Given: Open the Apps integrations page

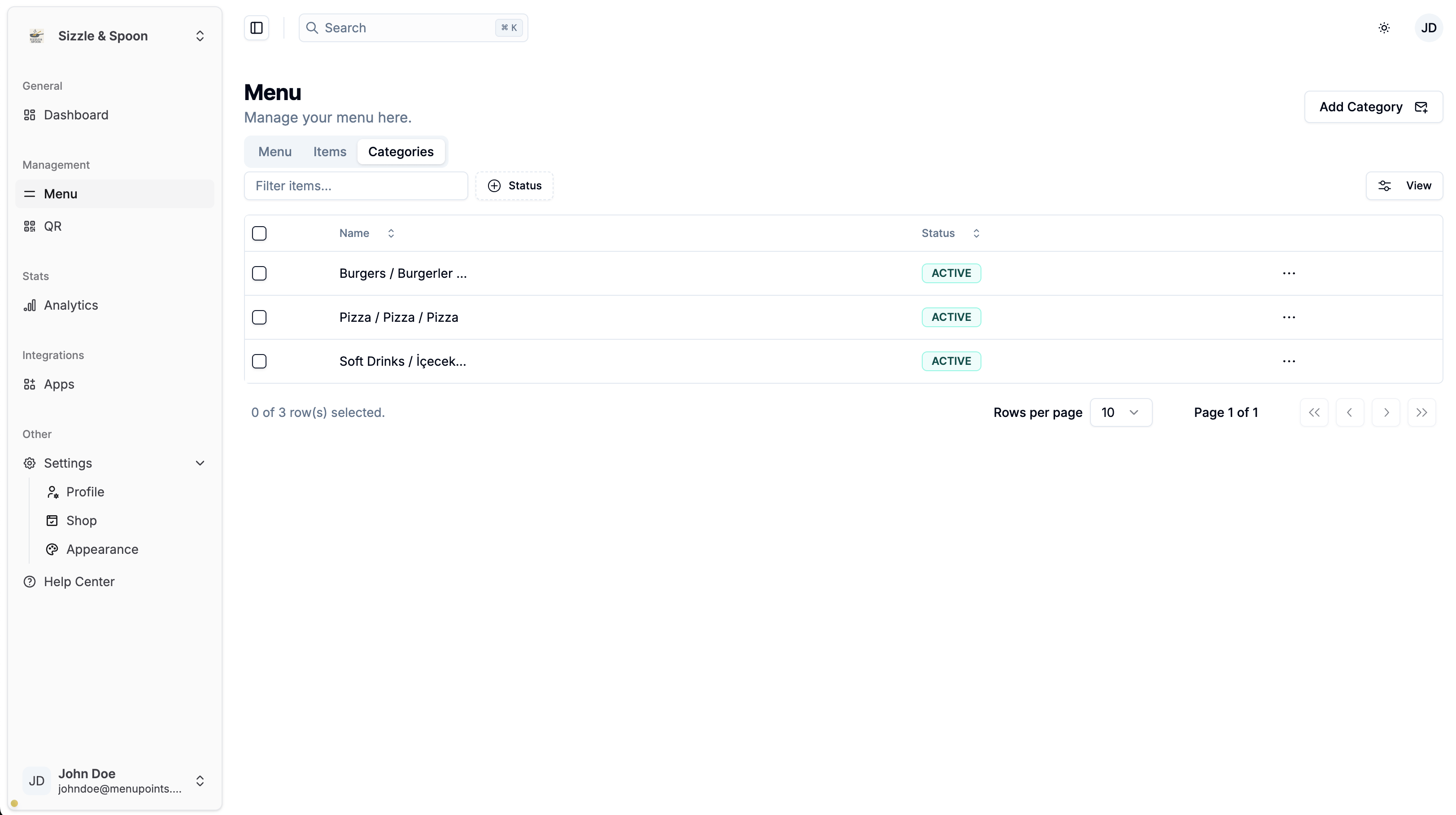Looking at the screenshot, I should click(x=59, y=384).
